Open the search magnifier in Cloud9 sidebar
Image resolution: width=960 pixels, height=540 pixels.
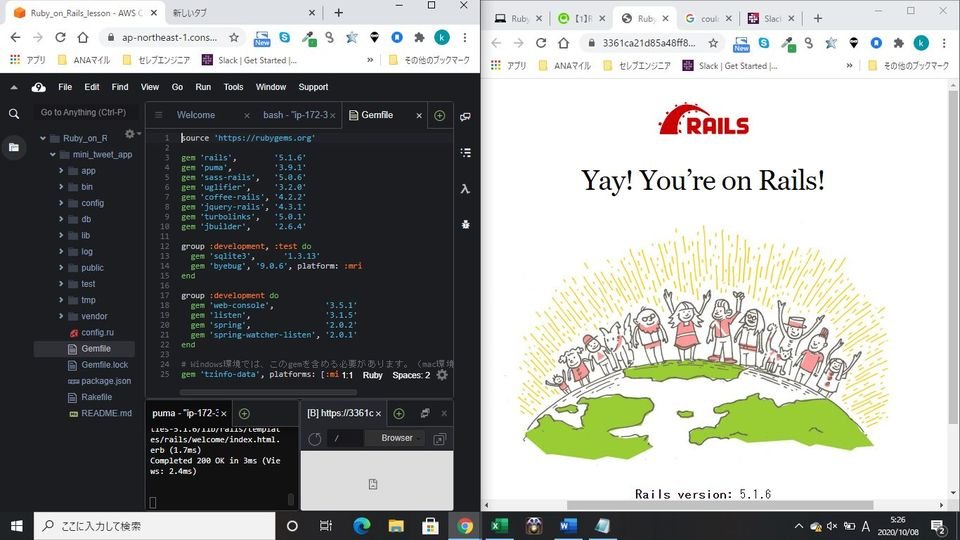coord(14,114)
